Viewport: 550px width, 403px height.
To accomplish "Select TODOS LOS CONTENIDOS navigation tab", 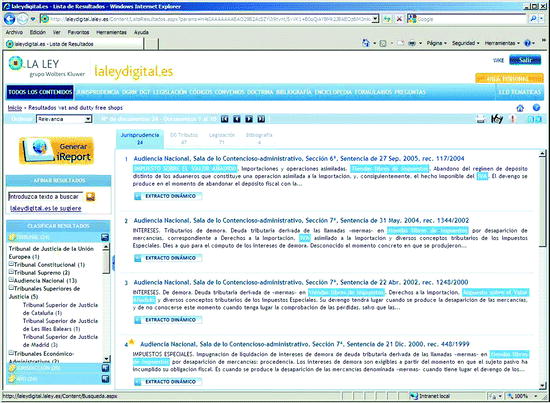I will tap(40, 92).
